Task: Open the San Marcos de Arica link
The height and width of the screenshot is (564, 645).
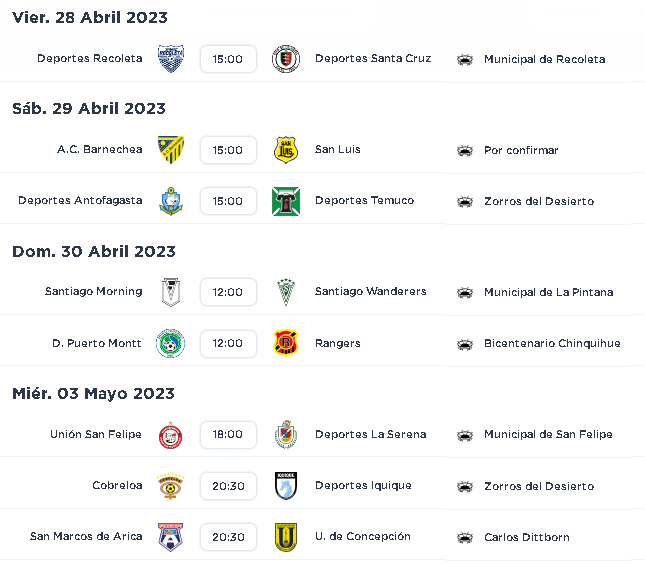Action: [x=86, y=536]
